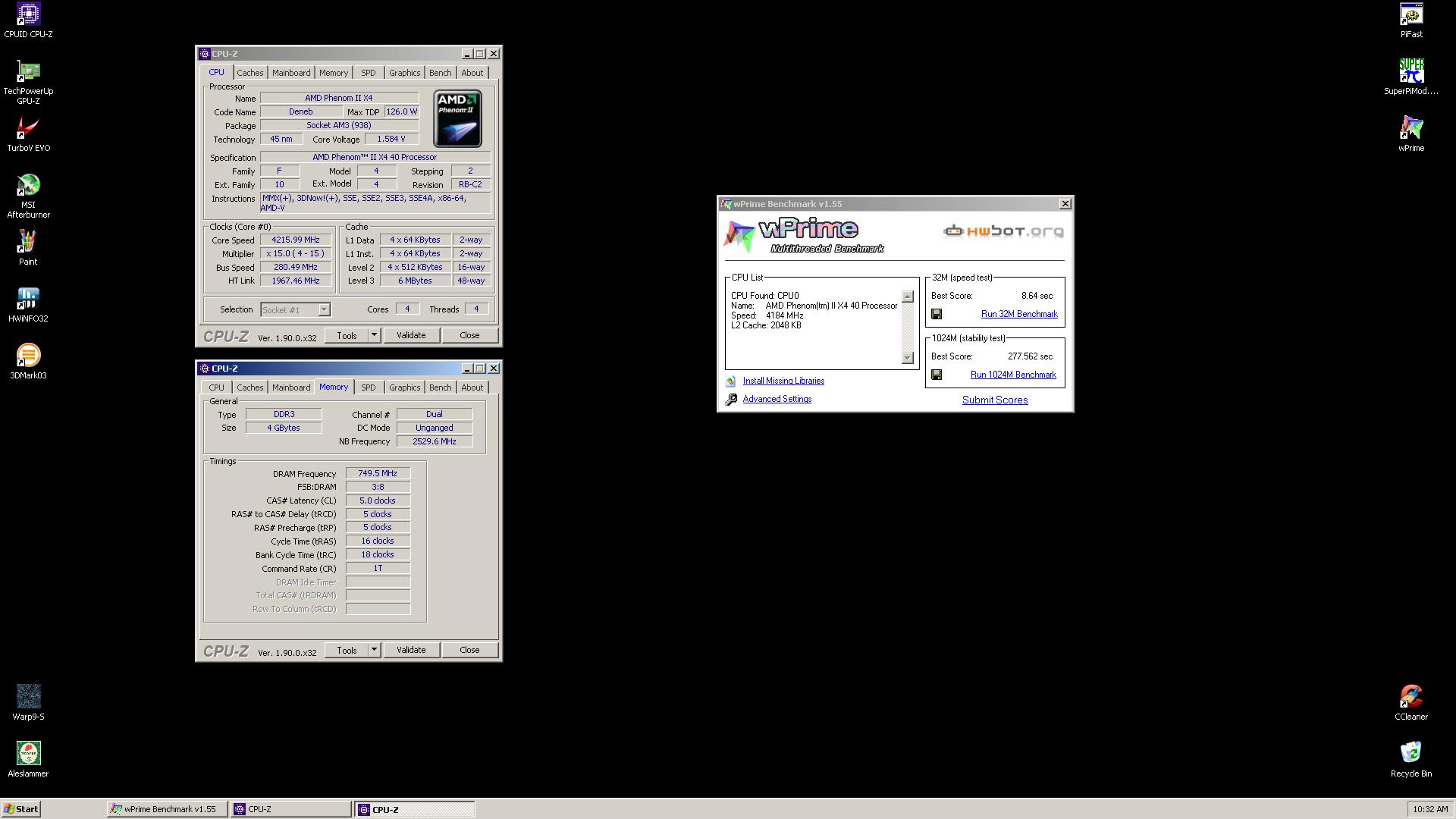
Task: Open Caches tab in top CPU-Z window
Action: pos(249,73)
